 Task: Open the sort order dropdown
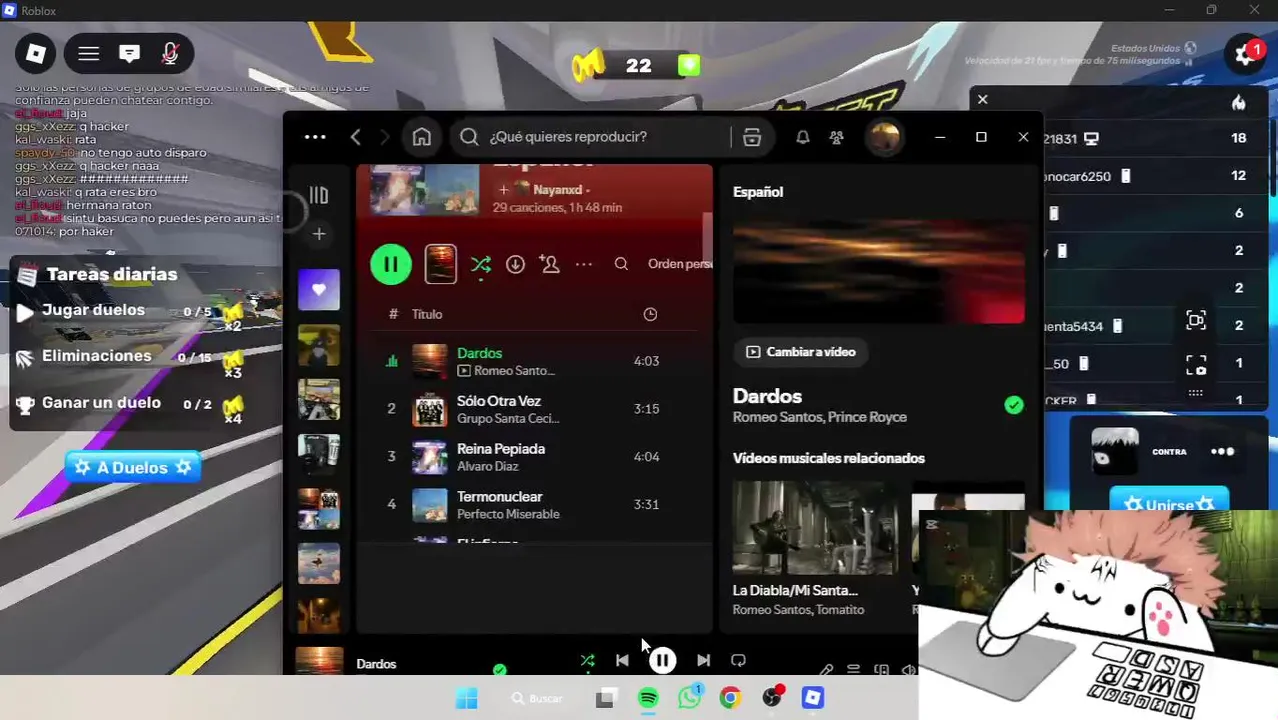coord(680,264)
